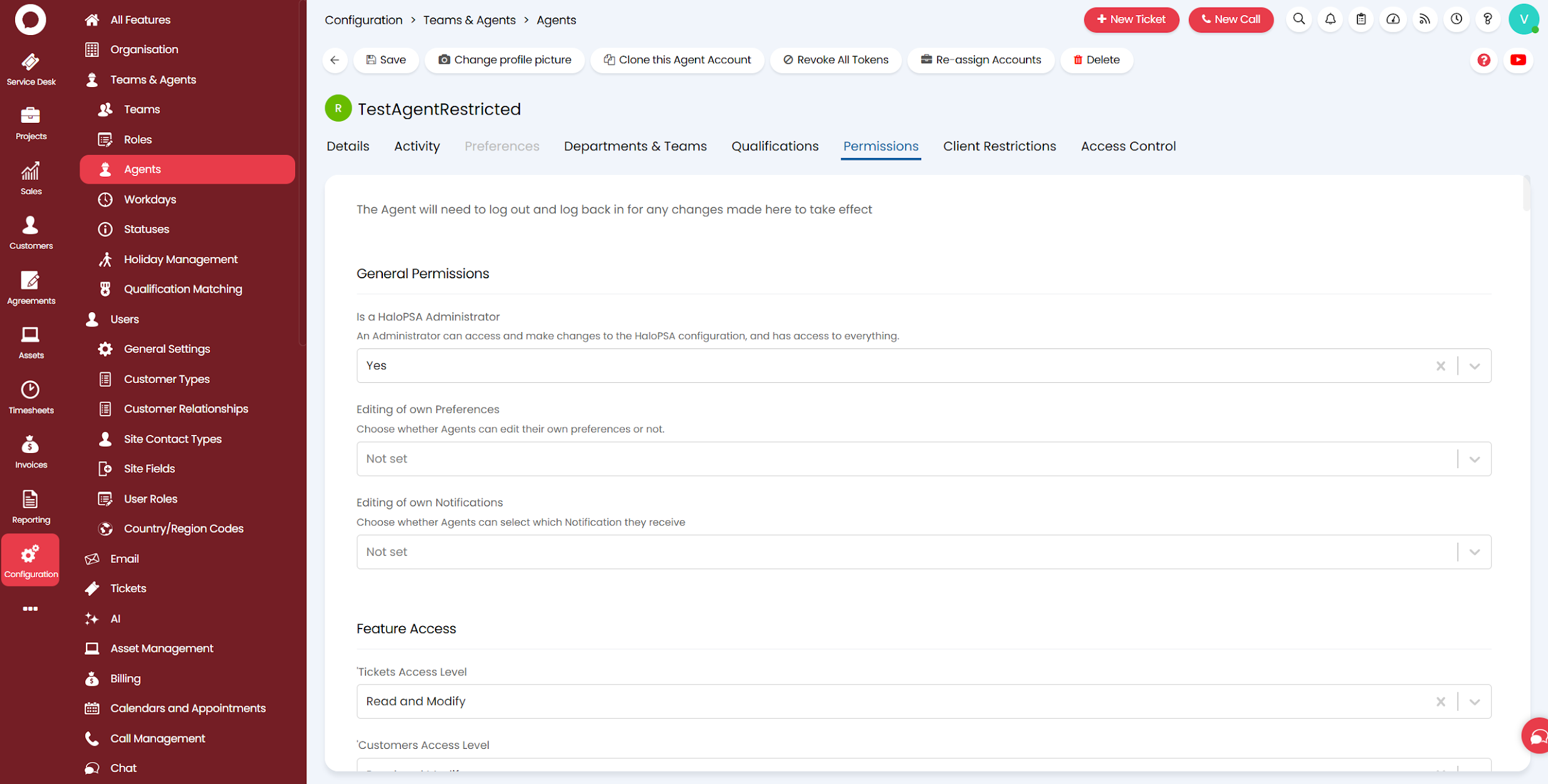Viewport: 1548px width, 784px height.
Task: Click the back arrow button
Action: (335, 60)
